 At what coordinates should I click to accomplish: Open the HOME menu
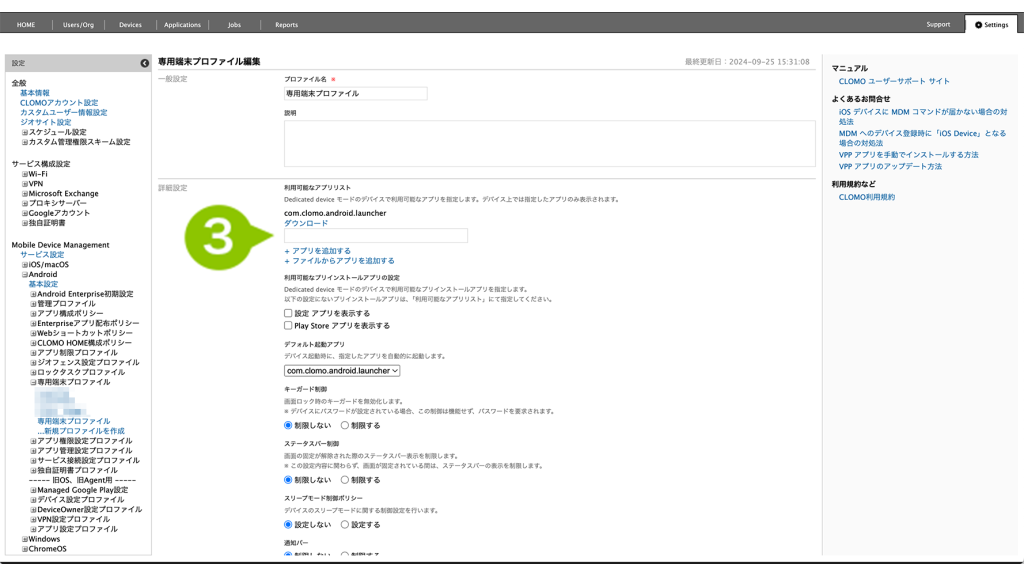26,25
